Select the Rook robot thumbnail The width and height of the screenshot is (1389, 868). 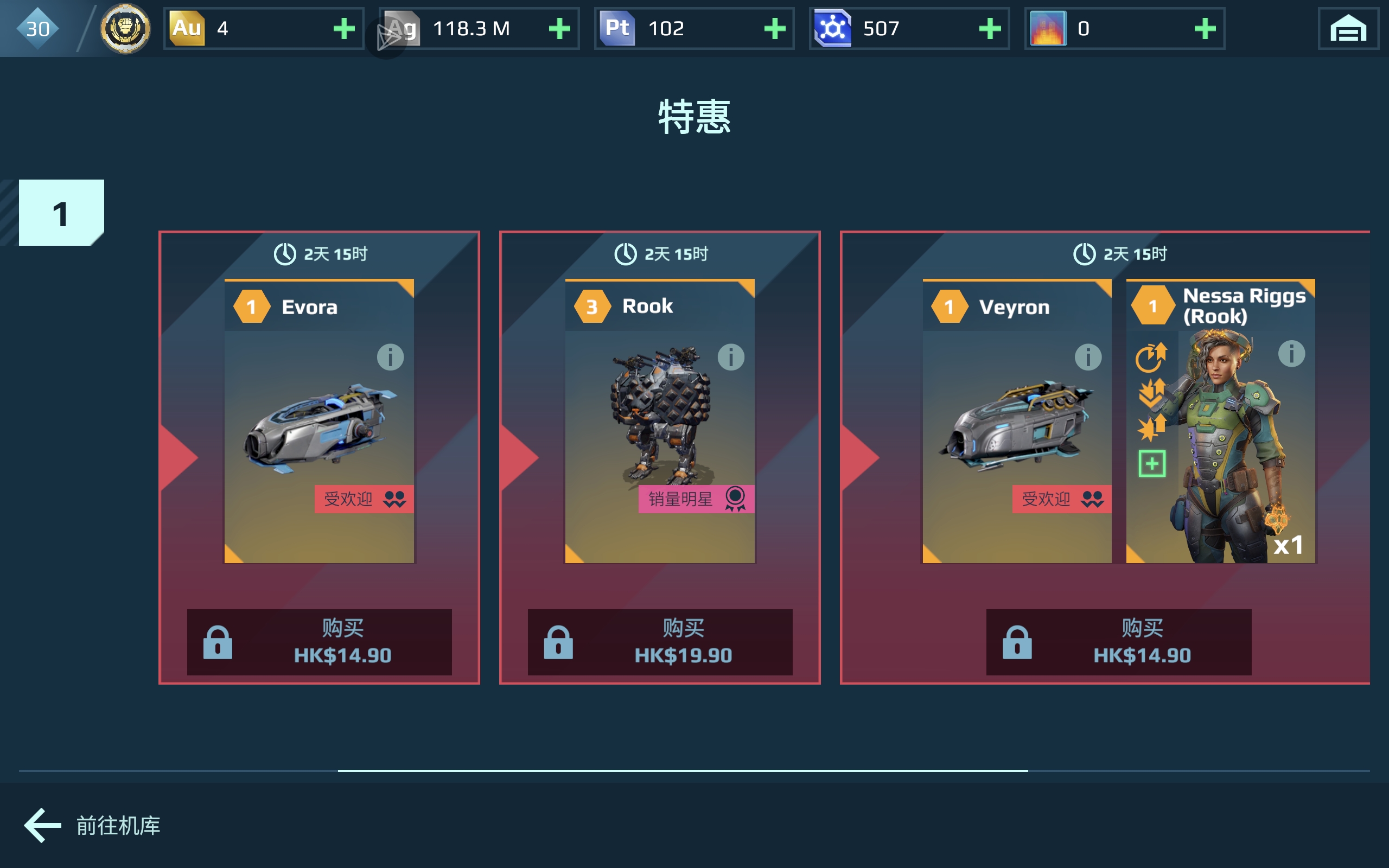(660, 421)
